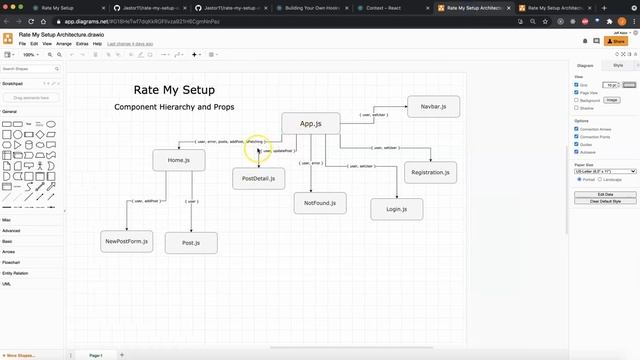
Task: Click the Edit Data button
Action: pos(605,194)
